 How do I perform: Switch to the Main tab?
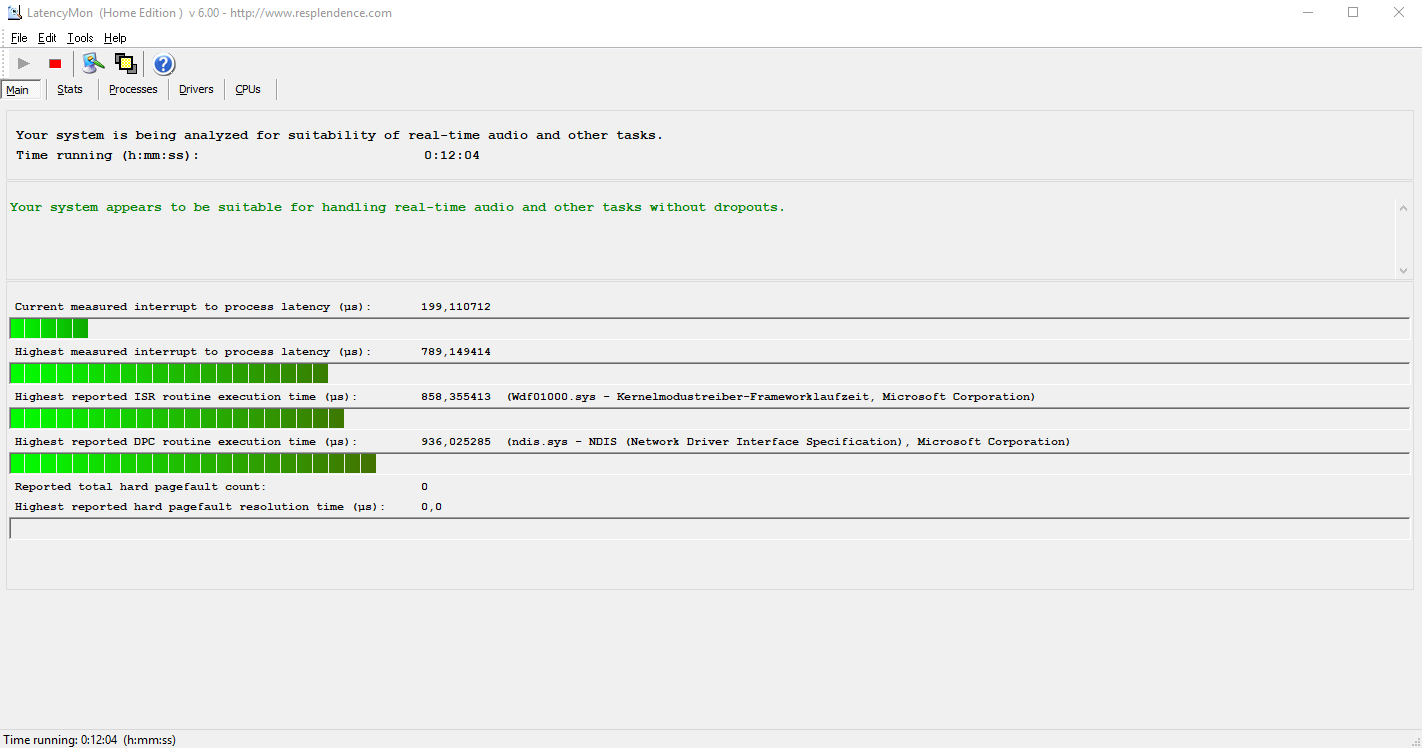click(x=22, y=90)
